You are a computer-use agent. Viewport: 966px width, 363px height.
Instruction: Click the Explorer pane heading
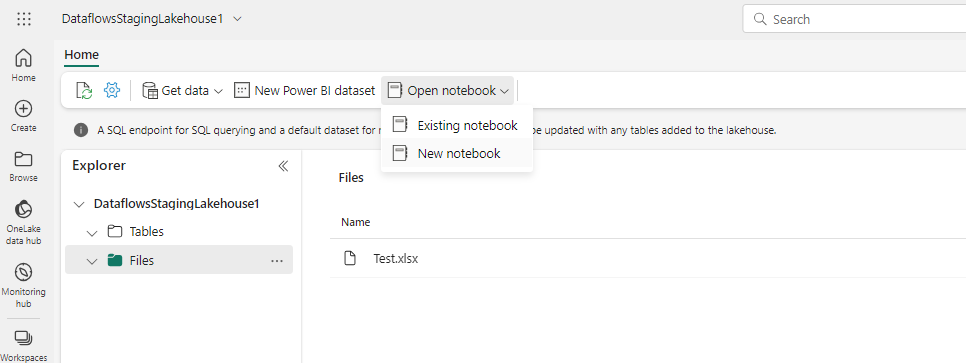(x=99, y=165)
